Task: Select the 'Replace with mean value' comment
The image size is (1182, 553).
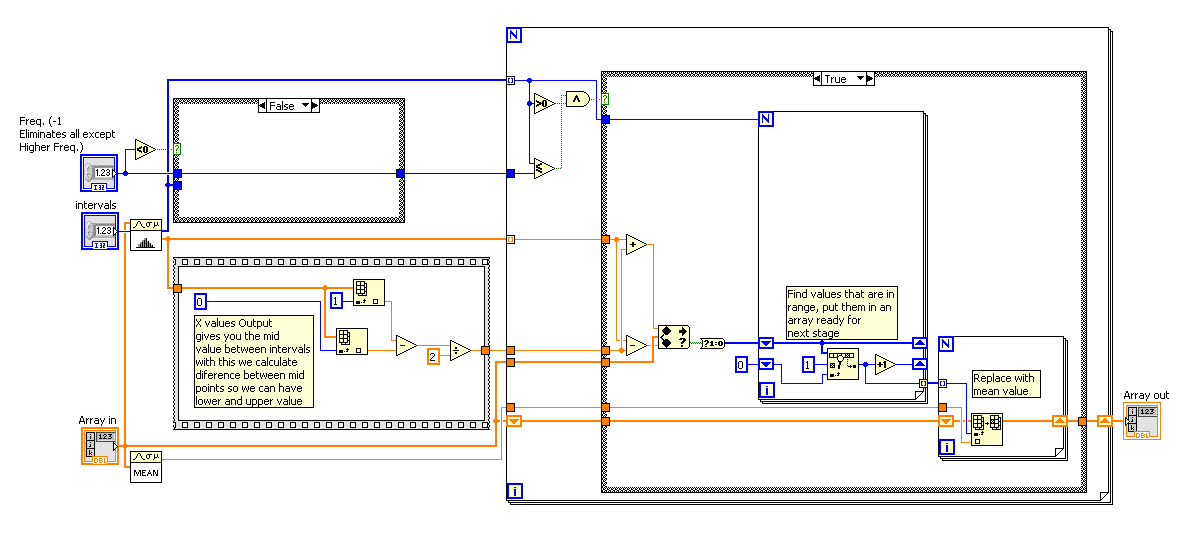Action: click(x=1006, y=384)
